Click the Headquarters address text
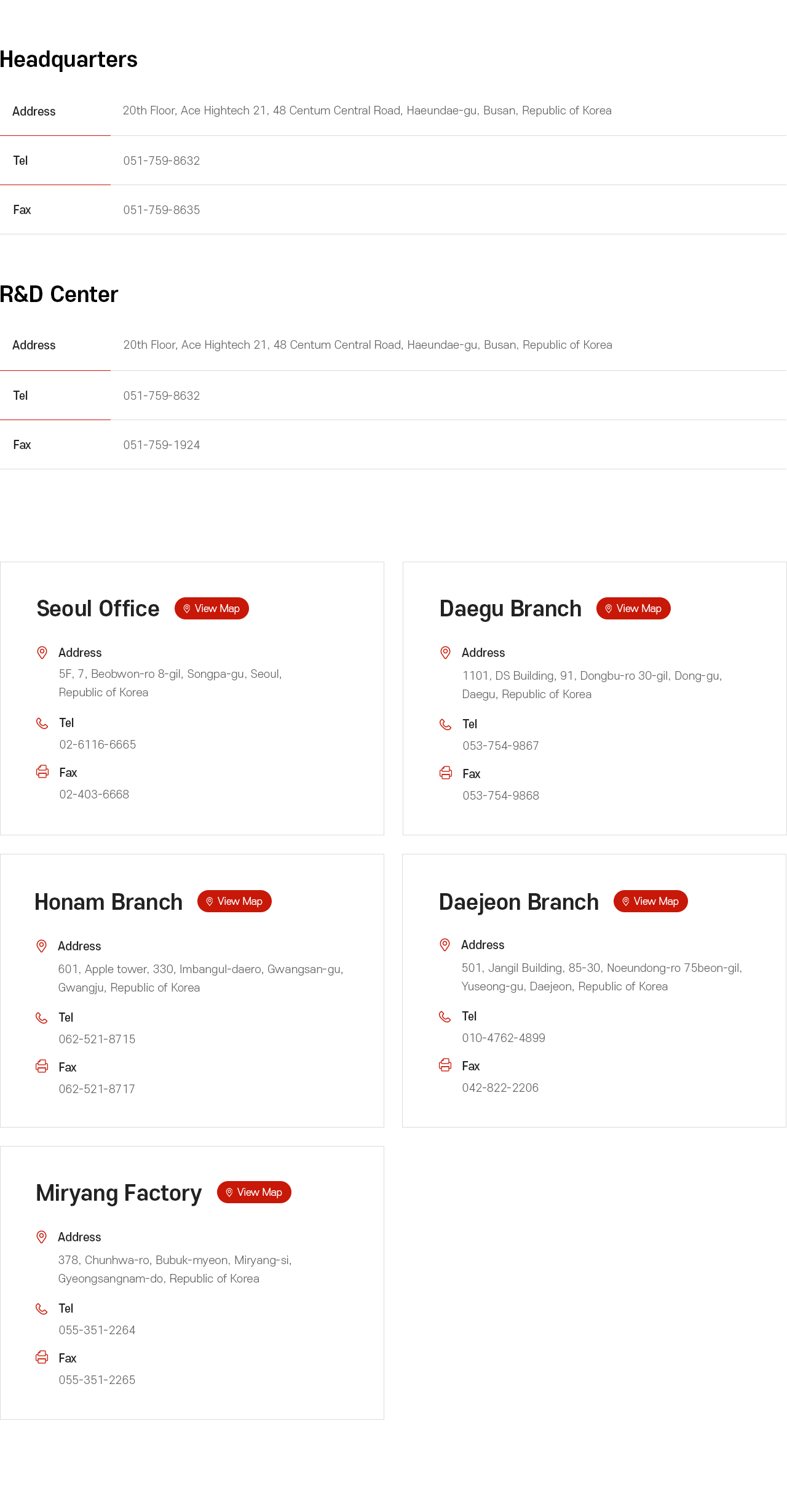Screen dimensions: 787x1512 coord(367,111)
